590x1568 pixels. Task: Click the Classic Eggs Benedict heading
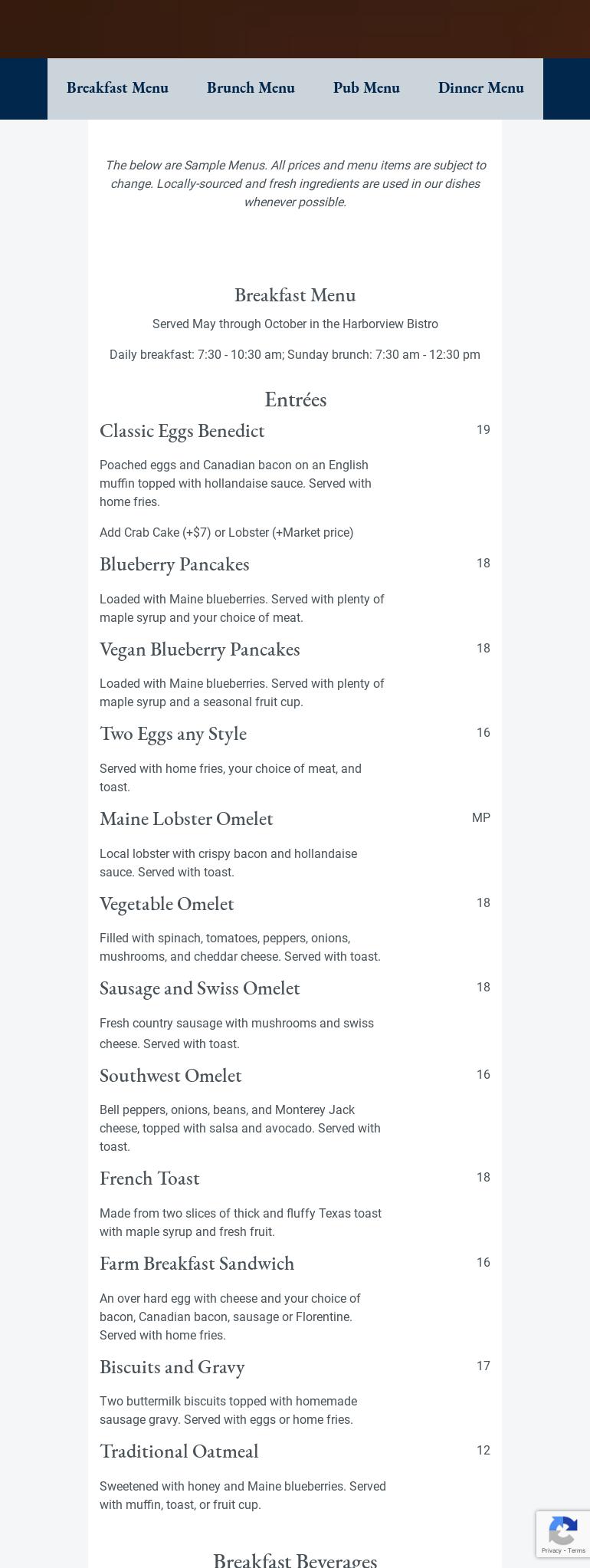click(182, 431)
